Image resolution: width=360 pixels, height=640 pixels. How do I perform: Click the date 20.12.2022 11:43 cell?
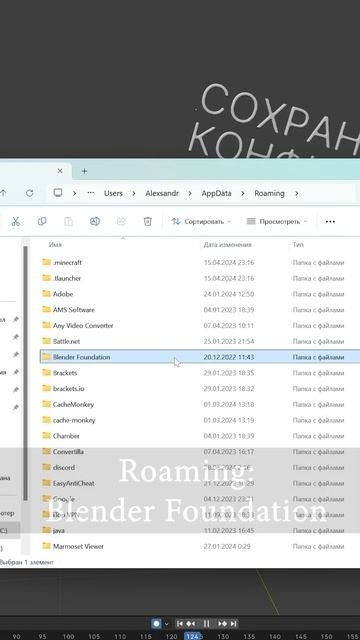tap(229, 357)
